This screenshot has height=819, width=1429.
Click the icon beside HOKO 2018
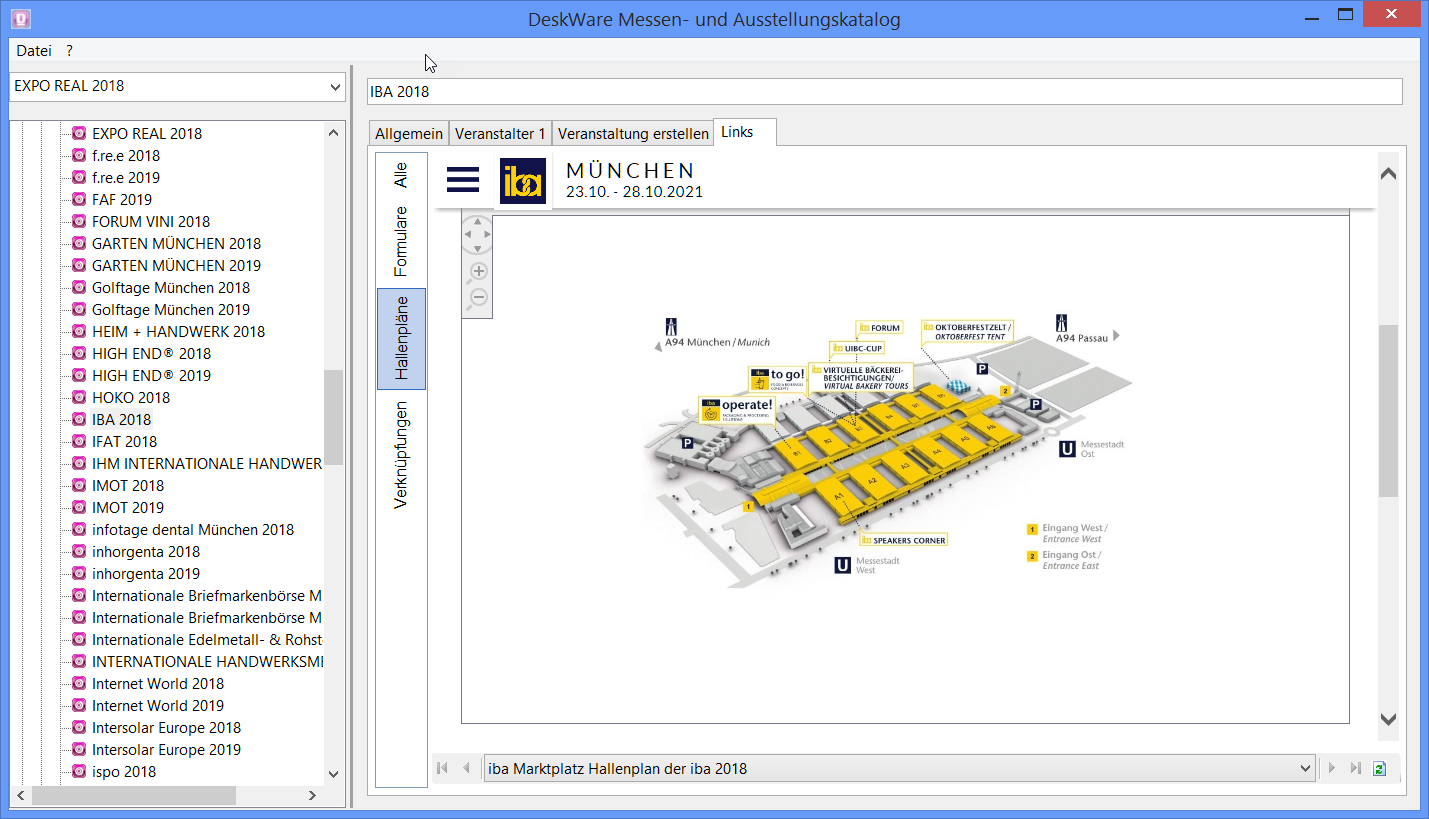pyautogui.click(x=79, y=397)
